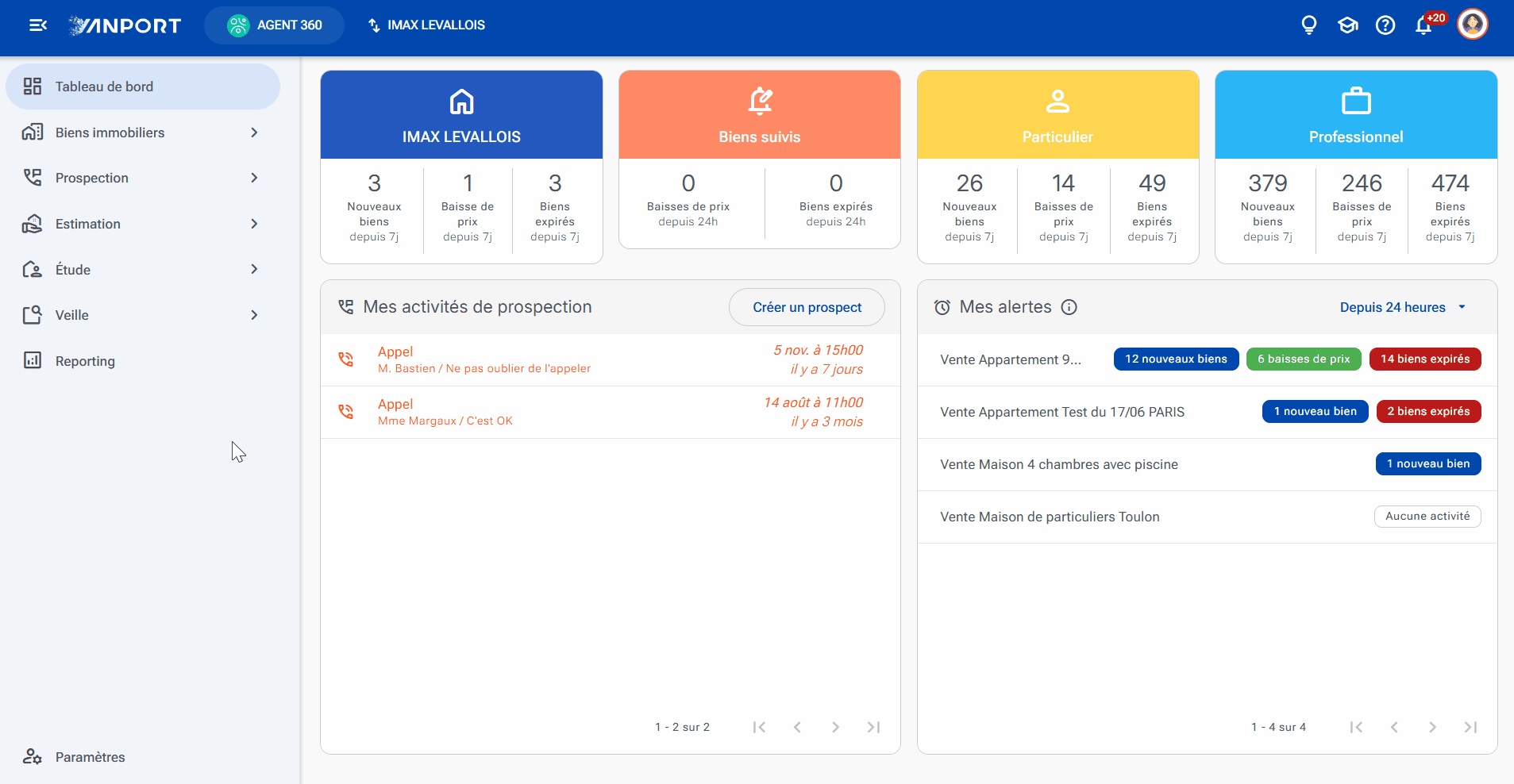Open Paramètres settings
The height and width of the screenshot is (784, 1514).
tap(143, 757)
